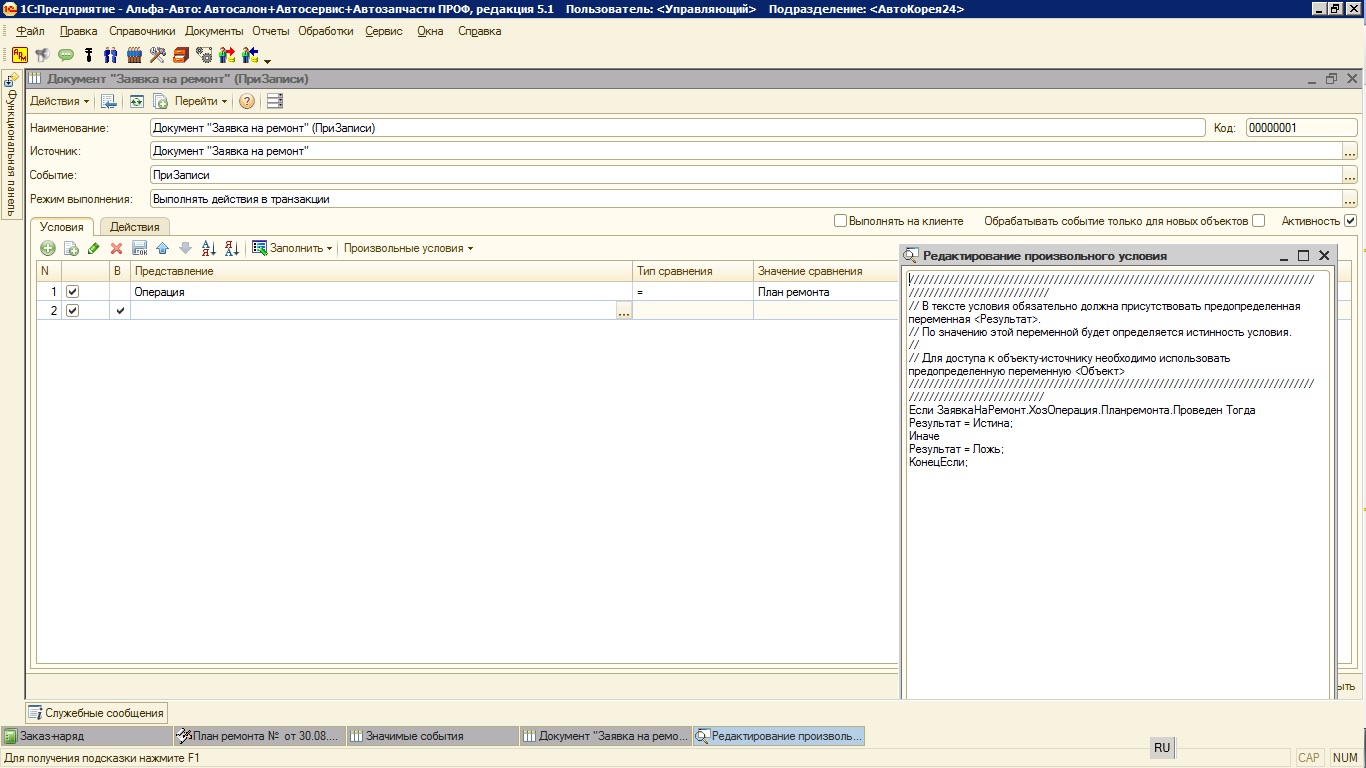Click the gears settings icon in toolbar

[x=204, y=55]
